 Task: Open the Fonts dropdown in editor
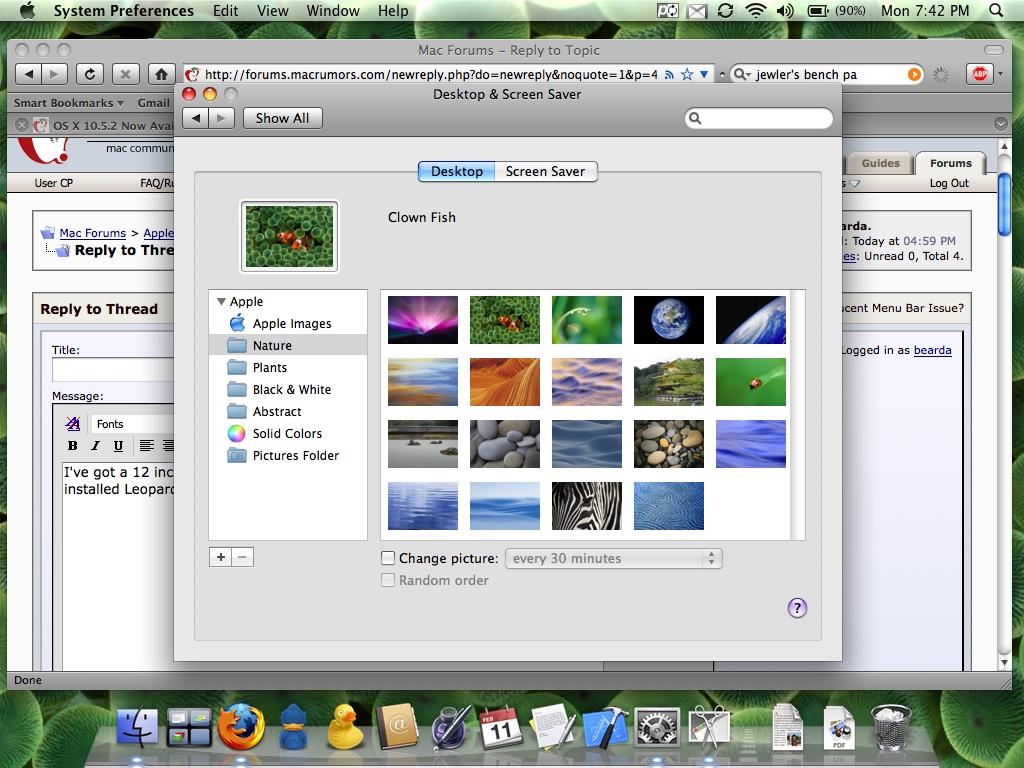pos(133,424)
